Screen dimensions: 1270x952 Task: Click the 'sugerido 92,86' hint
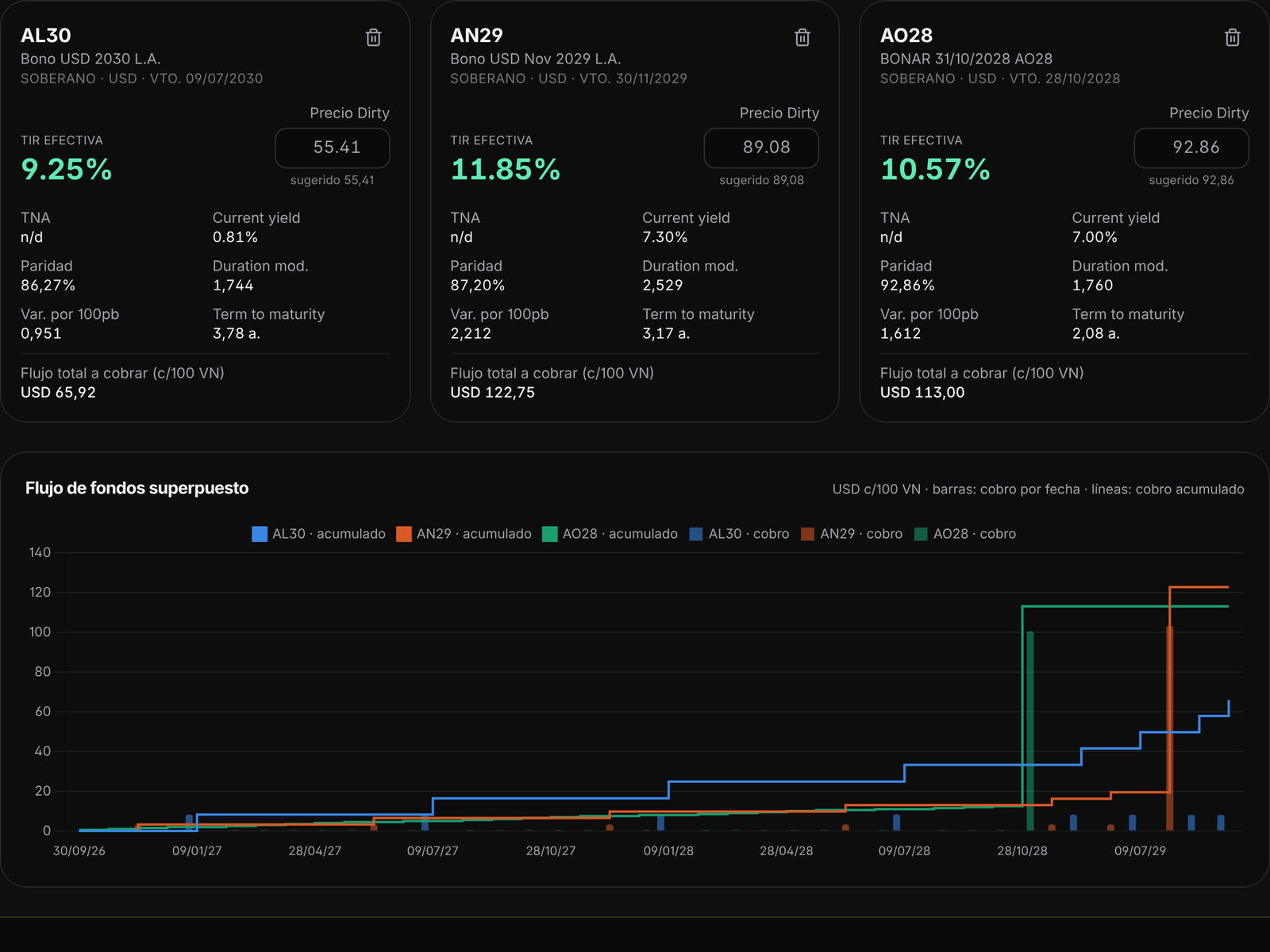(1191, 180)
